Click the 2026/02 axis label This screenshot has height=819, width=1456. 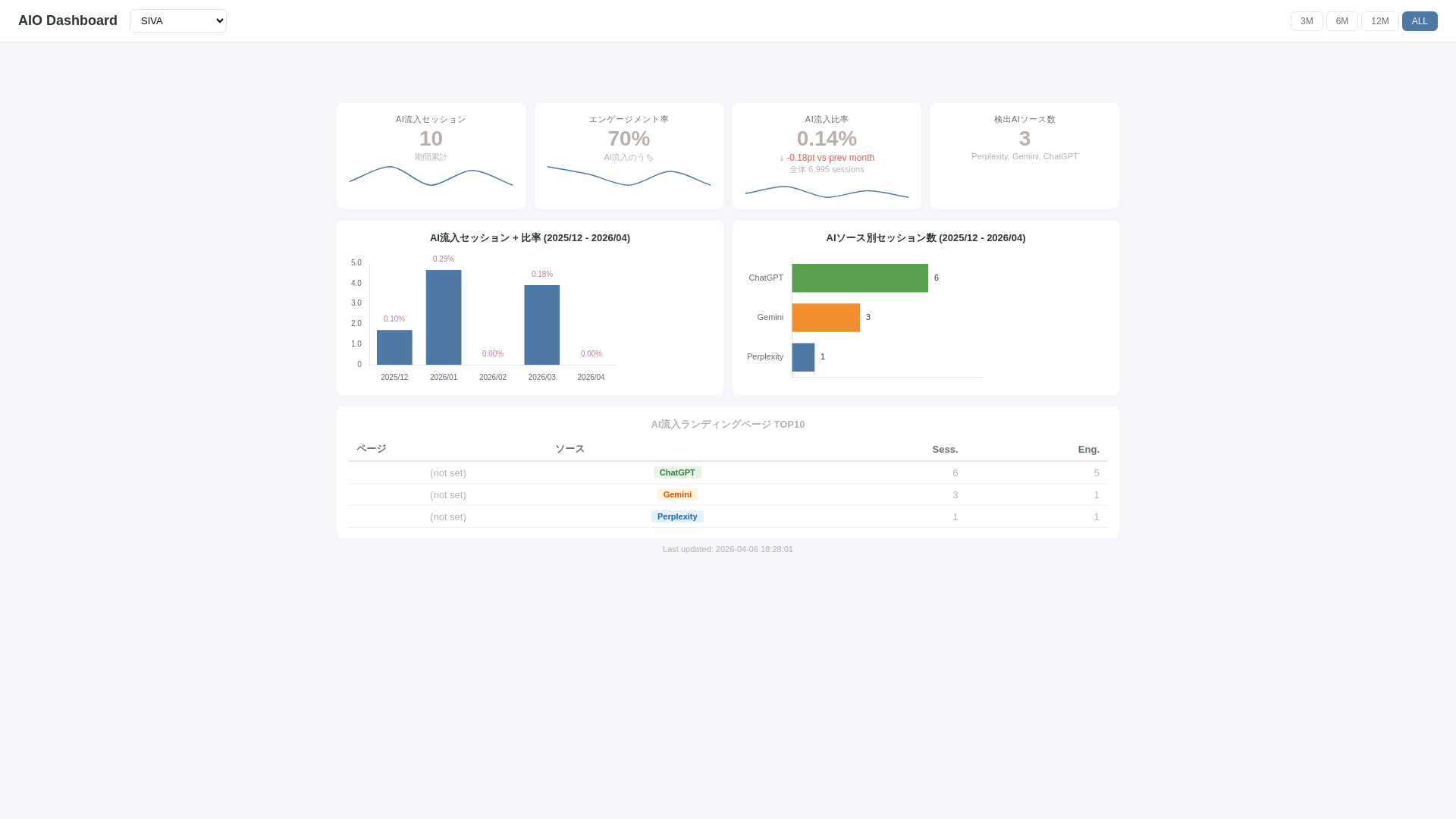click(493, 378)
